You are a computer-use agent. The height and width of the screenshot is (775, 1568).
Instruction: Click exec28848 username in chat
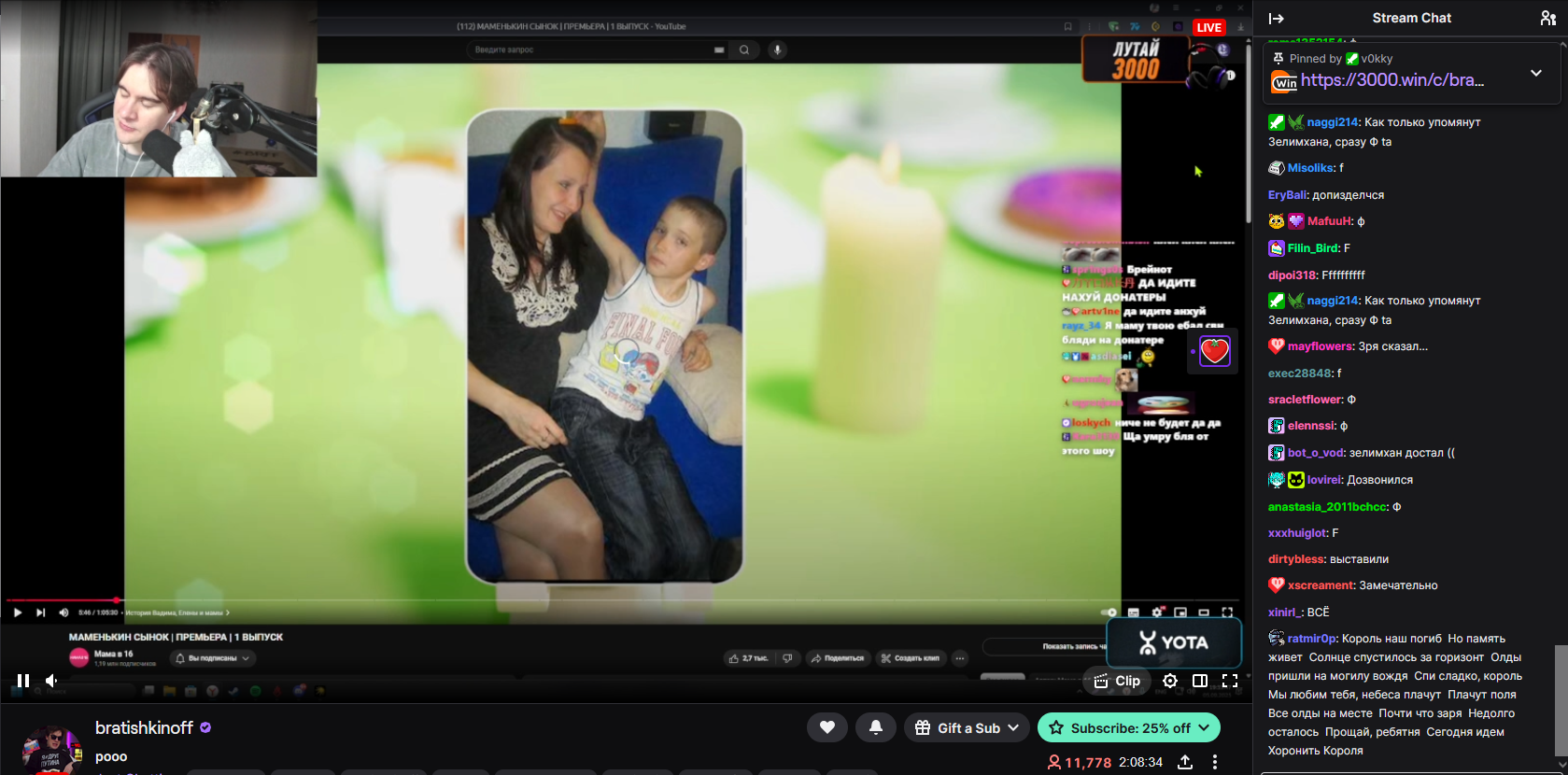pyautogui.click(x=1300, y=373)
